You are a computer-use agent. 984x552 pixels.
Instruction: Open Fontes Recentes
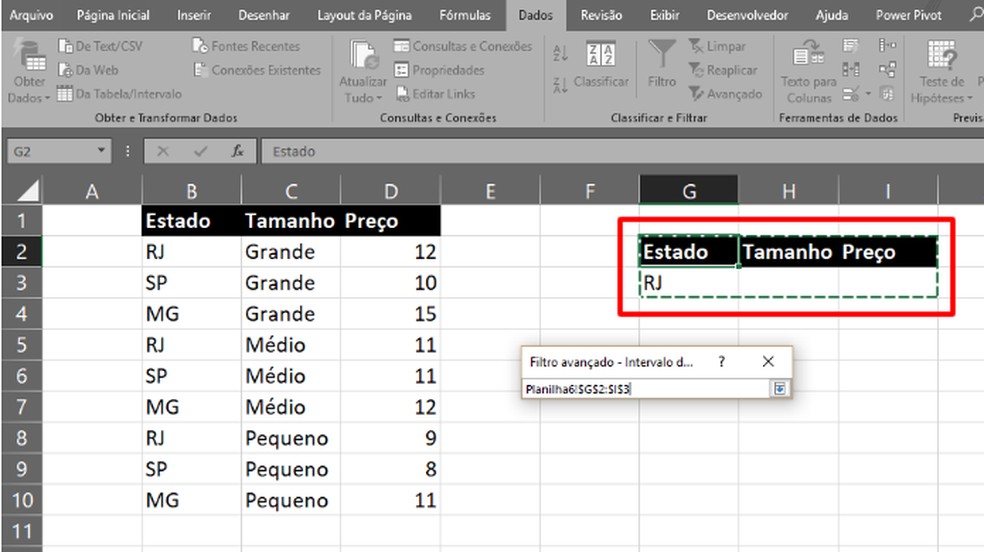point(247,46)
